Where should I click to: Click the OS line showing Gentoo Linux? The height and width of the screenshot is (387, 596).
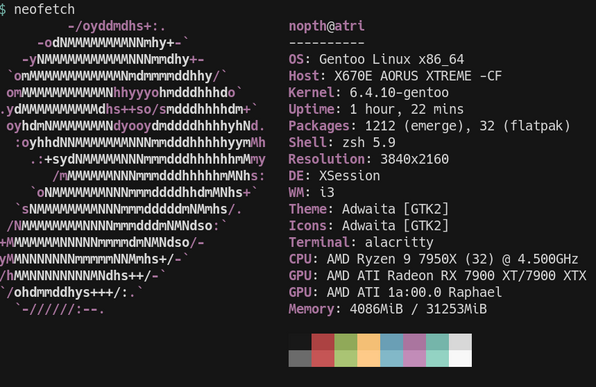[x=376, y=59]
